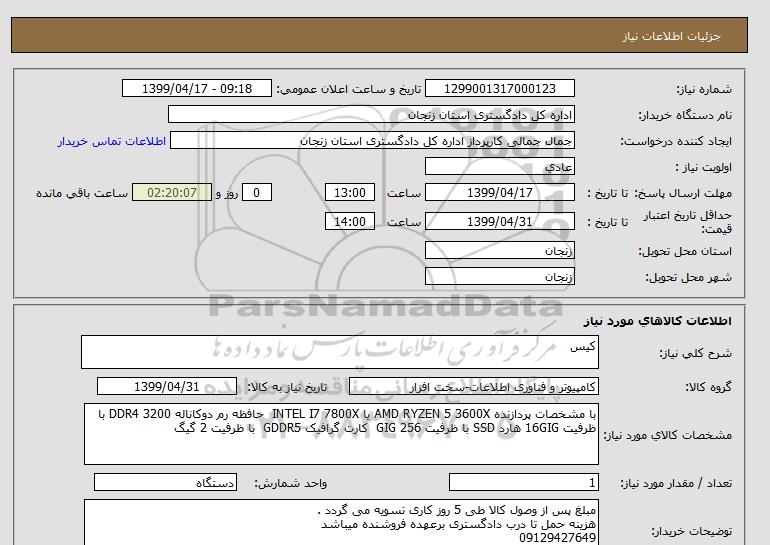The width and height of the screenshot is (770, 545).
Task: Click label گروه کالا
Action: coord(709,387)
